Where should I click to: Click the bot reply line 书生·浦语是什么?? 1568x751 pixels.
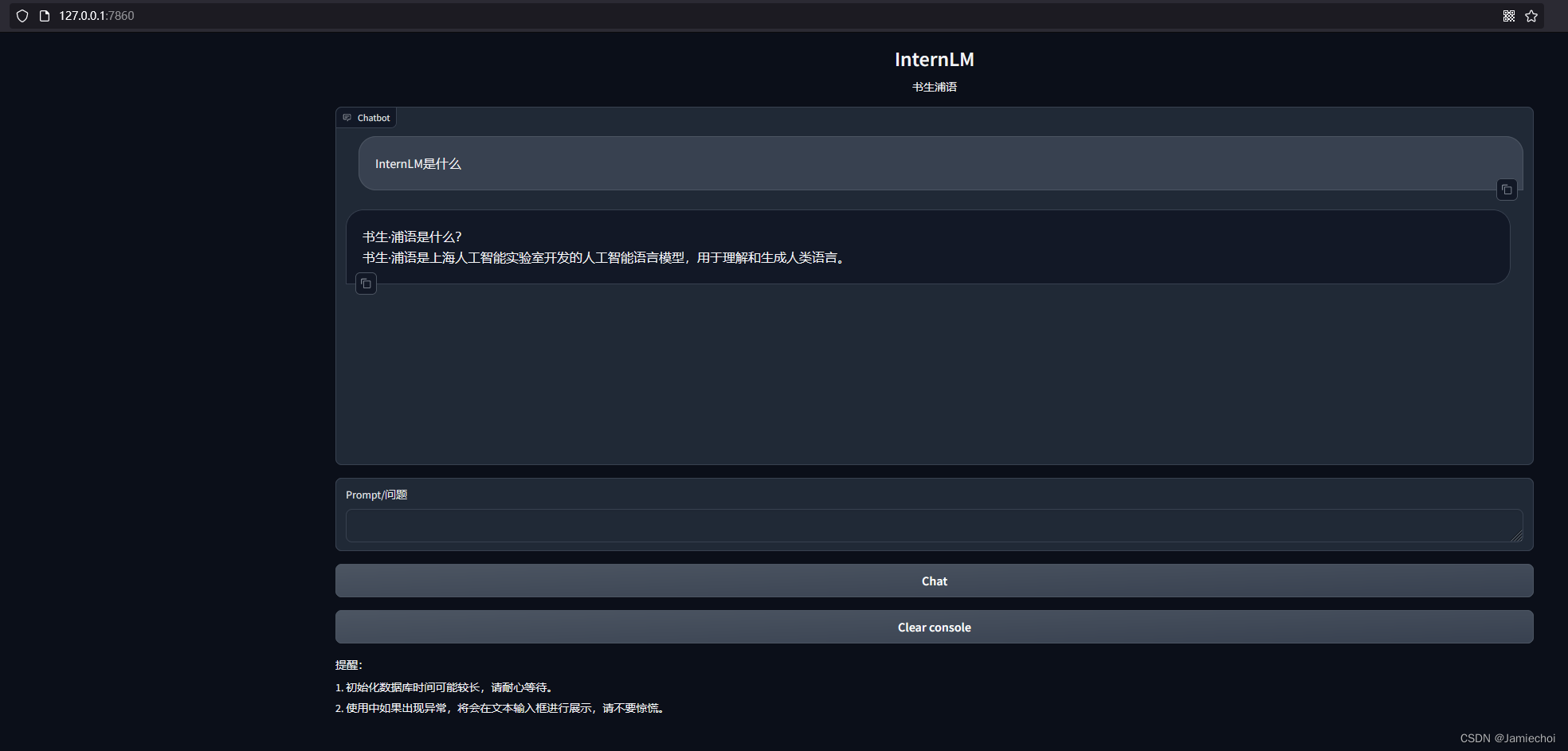(x=412, y=237)
